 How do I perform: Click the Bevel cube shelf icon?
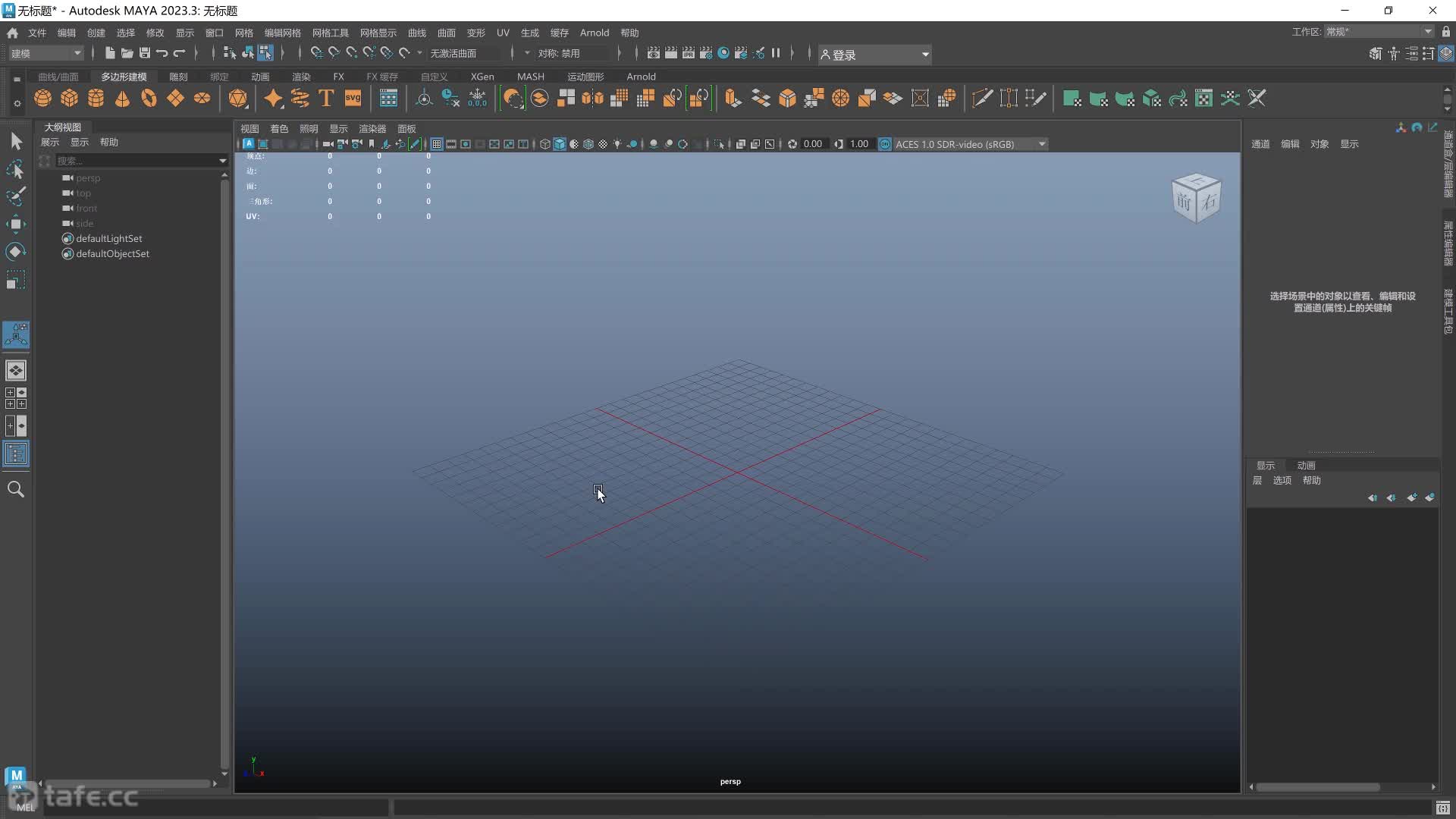[788, 99]
